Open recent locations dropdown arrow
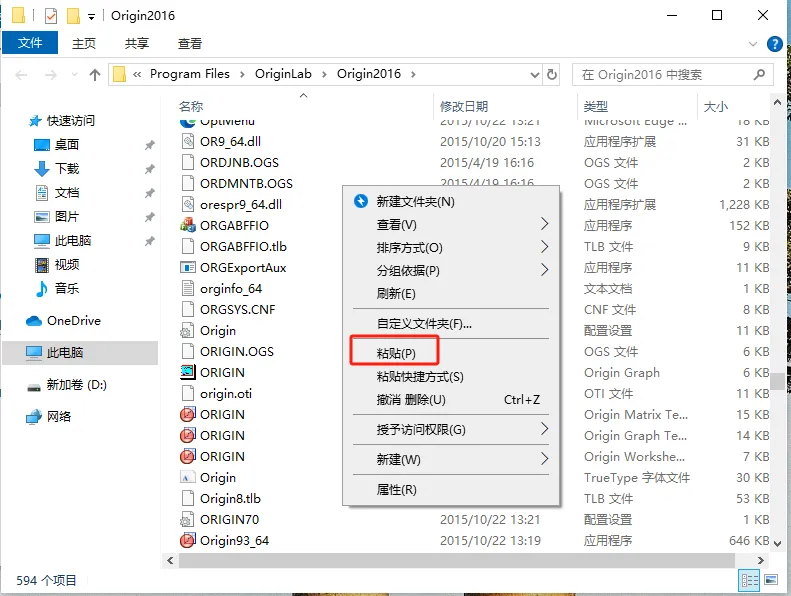The height and width of the screenshot is (596, 791). [x=75, y=75]
